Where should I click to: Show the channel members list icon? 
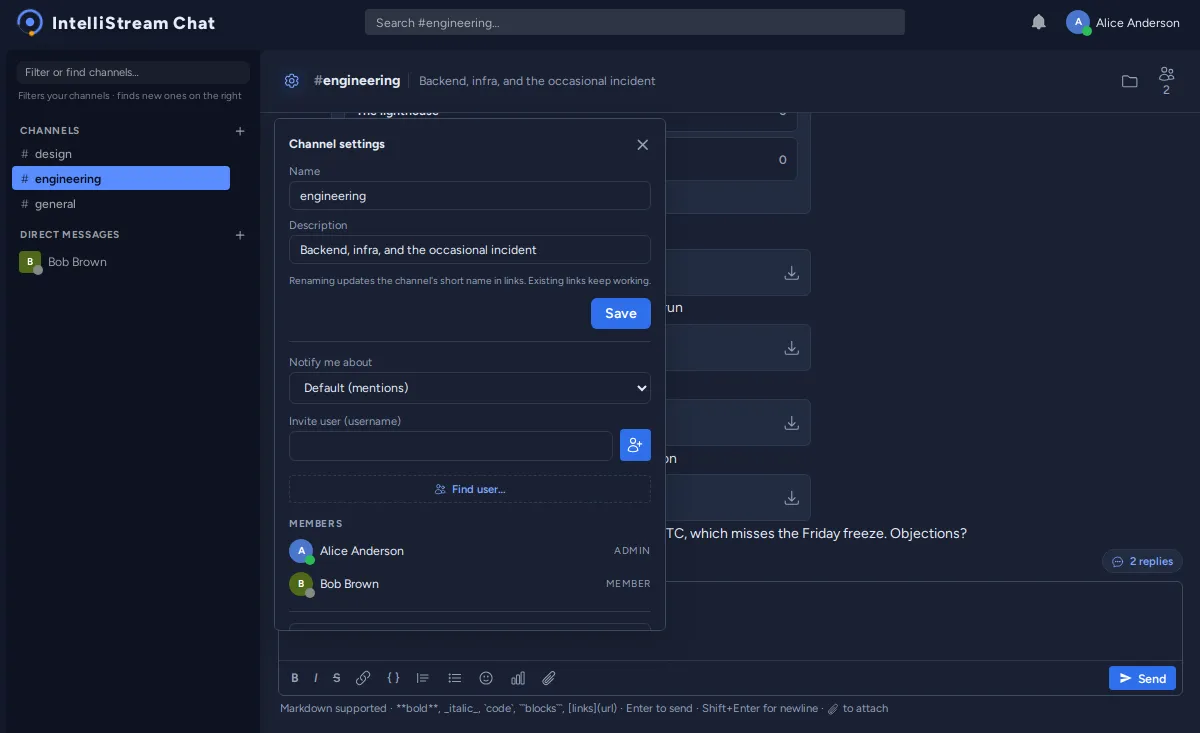[1166, 81]
